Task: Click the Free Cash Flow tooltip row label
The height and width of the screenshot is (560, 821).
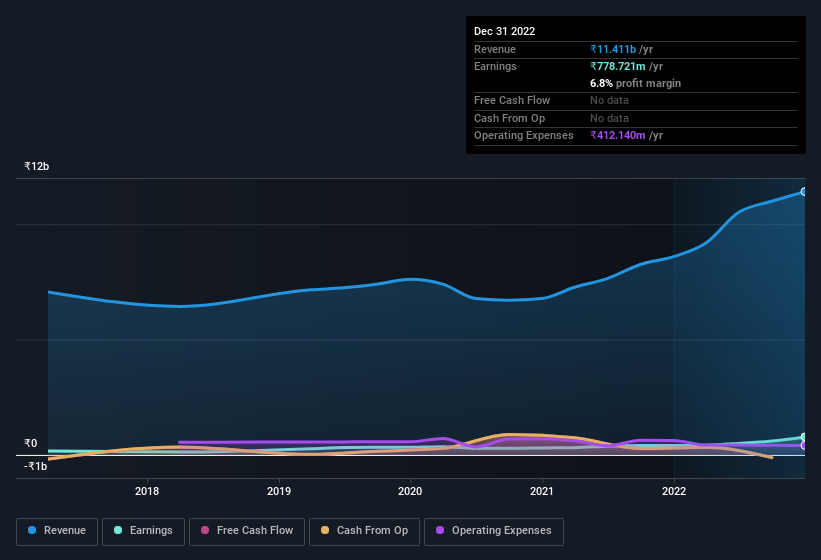Action: click(x=512, y=100)
